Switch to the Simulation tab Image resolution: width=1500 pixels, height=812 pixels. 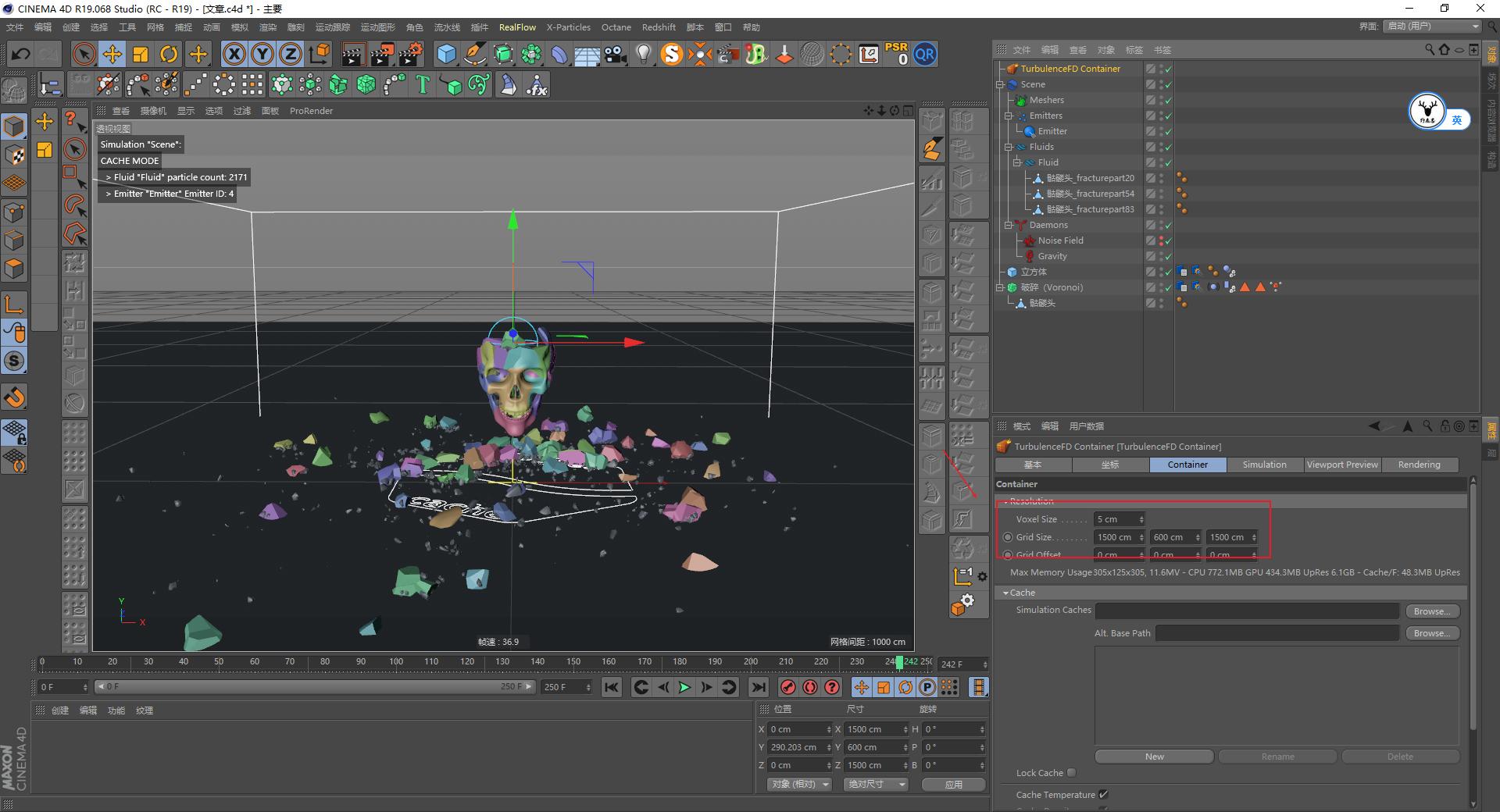[x=1264, y=465]
